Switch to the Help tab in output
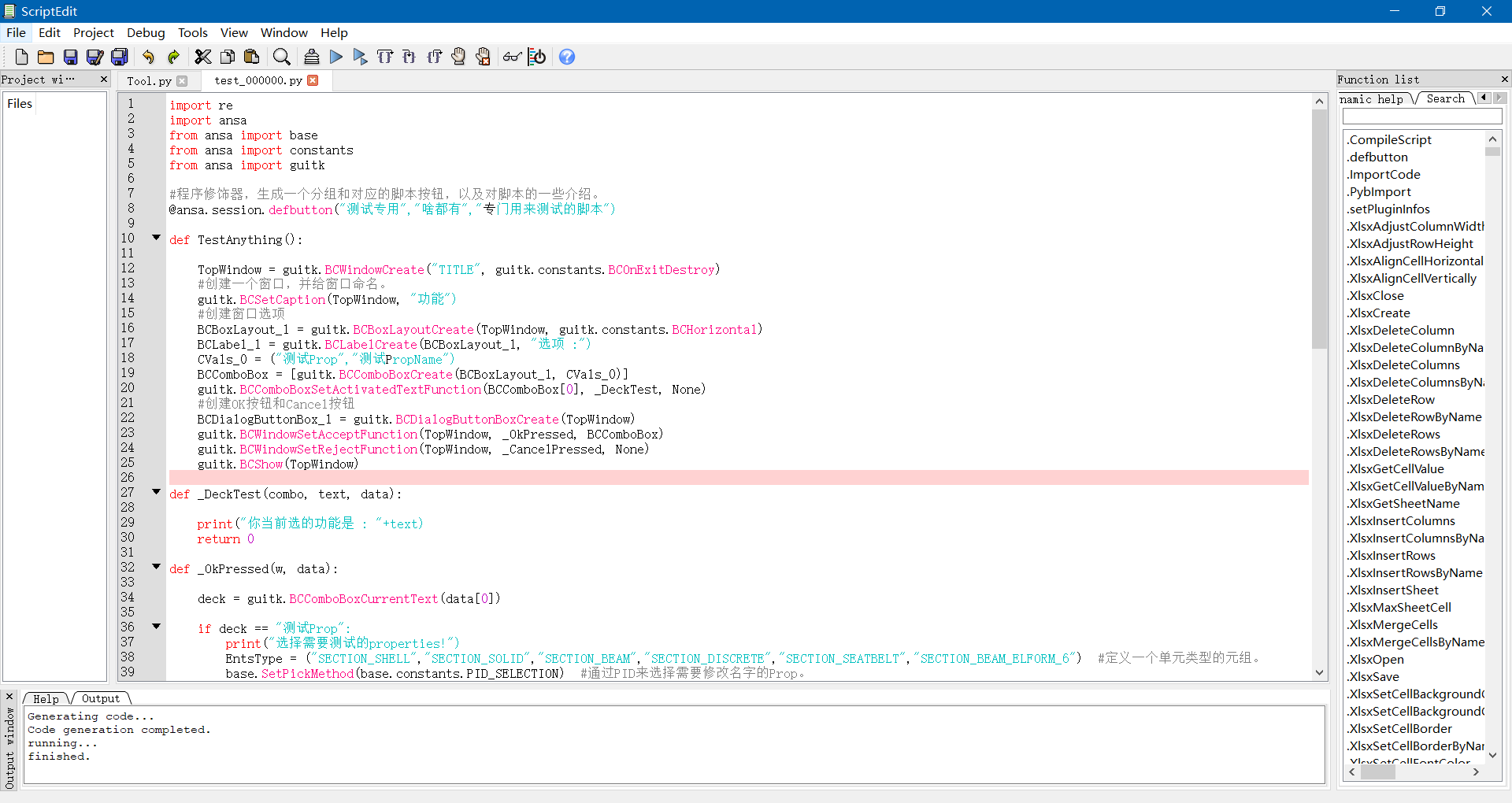This screenshot has width=1512, height=803. click(x=46, y=698)
